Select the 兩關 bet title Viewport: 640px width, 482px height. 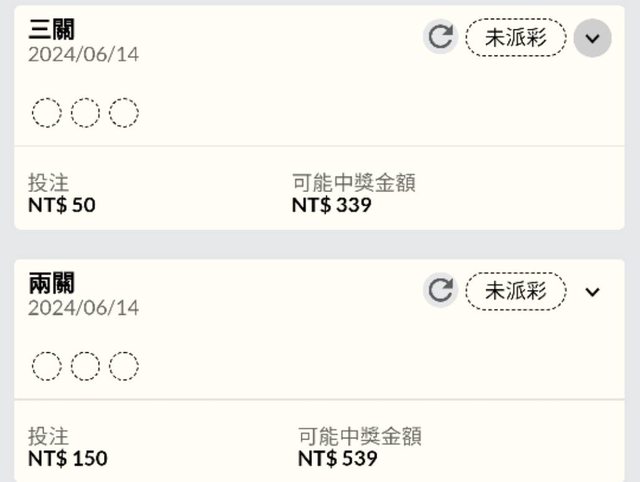pos(52,283)
